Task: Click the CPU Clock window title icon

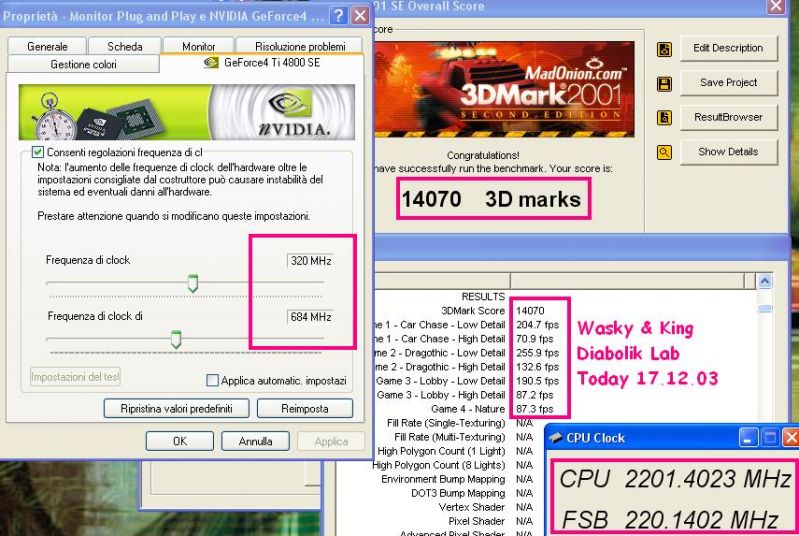Action: click(556, 438)
